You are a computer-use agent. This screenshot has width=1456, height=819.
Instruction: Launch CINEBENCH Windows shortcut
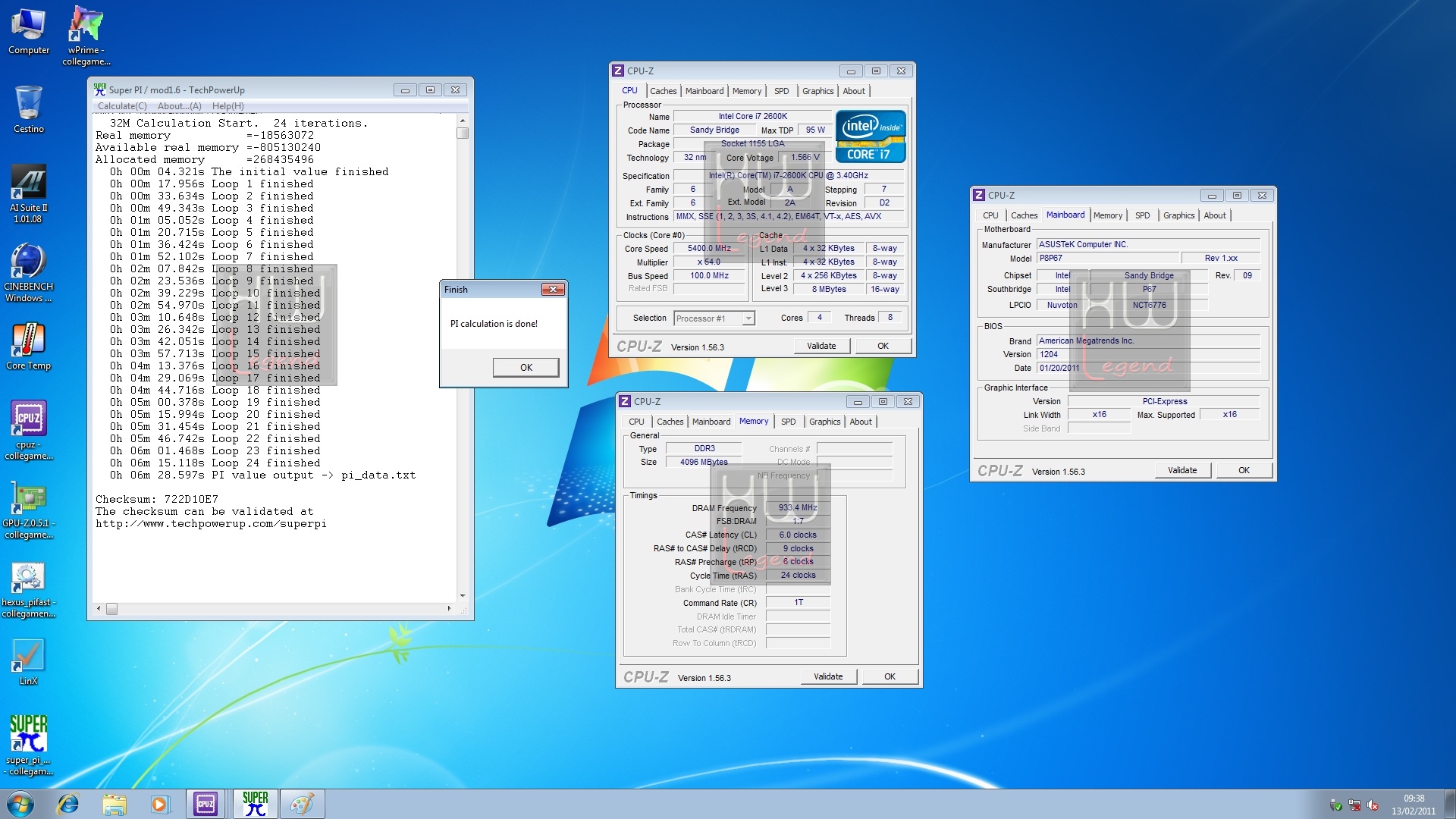pyautogui.click(x=28, y=273)
